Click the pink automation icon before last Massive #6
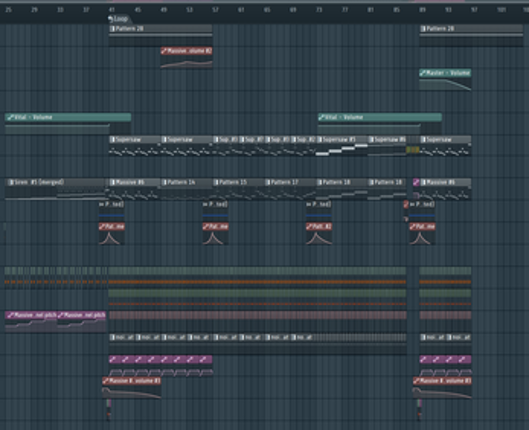The image size is (529, 430). 416,182
